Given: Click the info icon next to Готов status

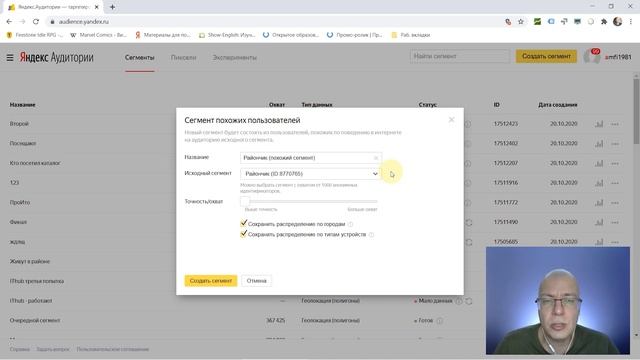Looking at the screenshot, I should pyautogui.click(x=440, y=321).
